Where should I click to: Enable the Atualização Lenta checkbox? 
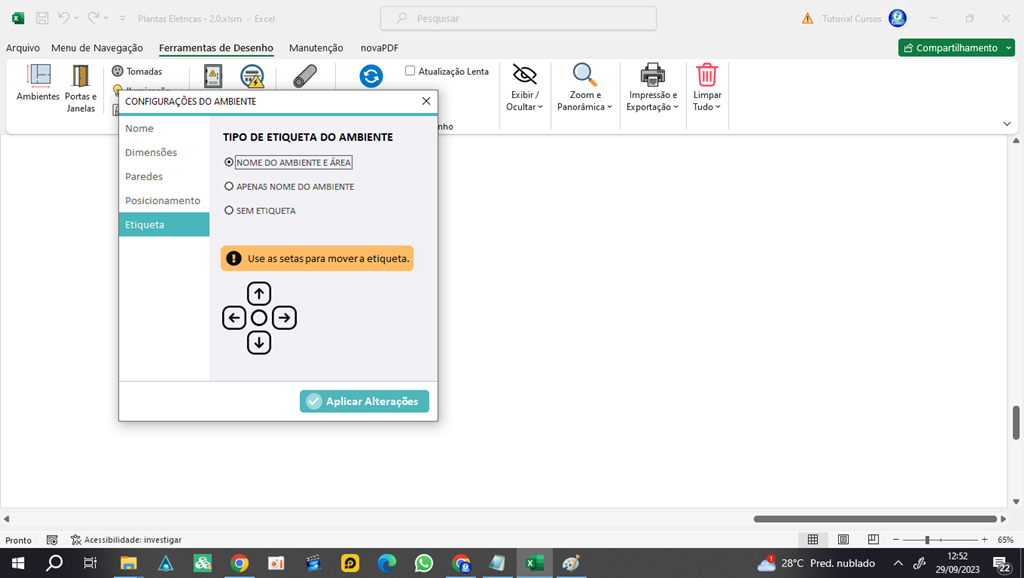pyautogui.click(x=410, y=71)
